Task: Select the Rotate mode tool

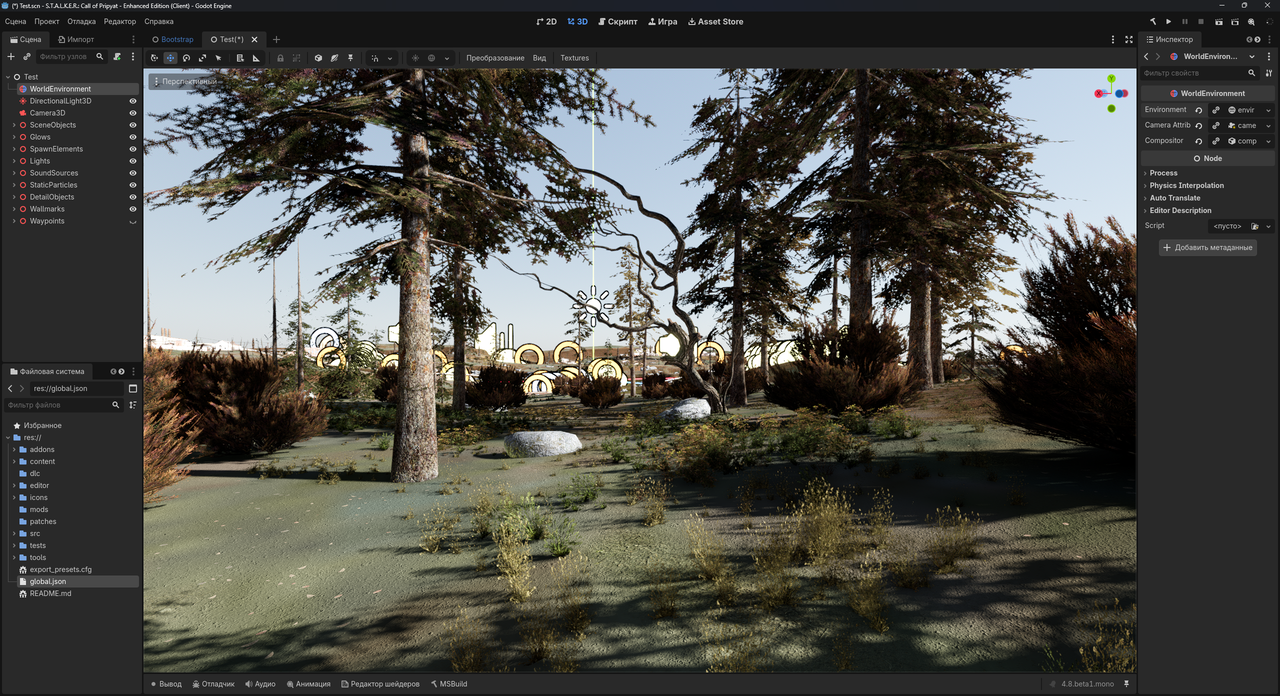Action: (x=186, y=58)
